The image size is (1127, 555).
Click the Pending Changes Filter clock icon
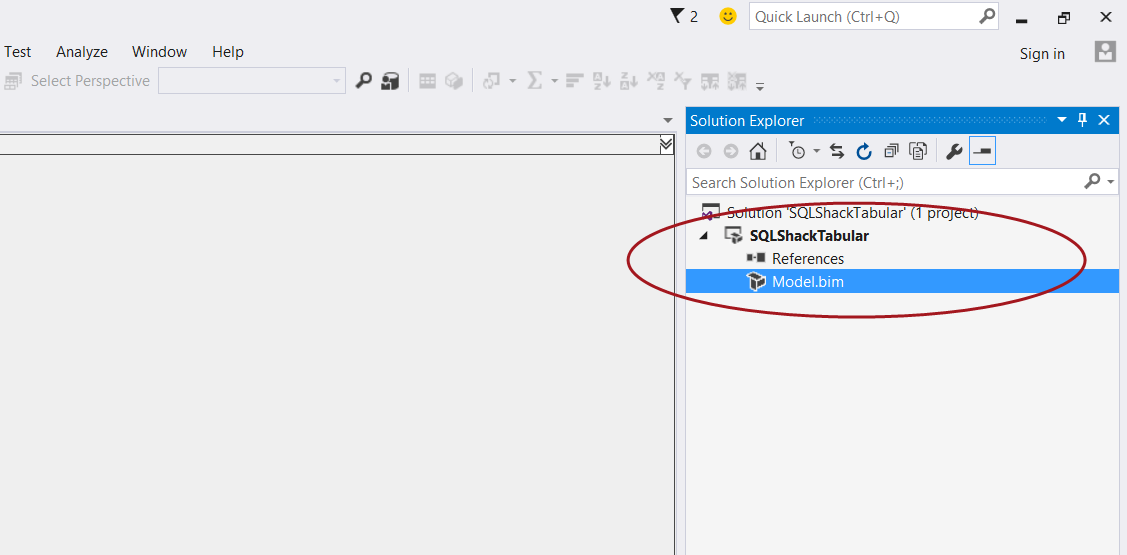coord(797,151)
